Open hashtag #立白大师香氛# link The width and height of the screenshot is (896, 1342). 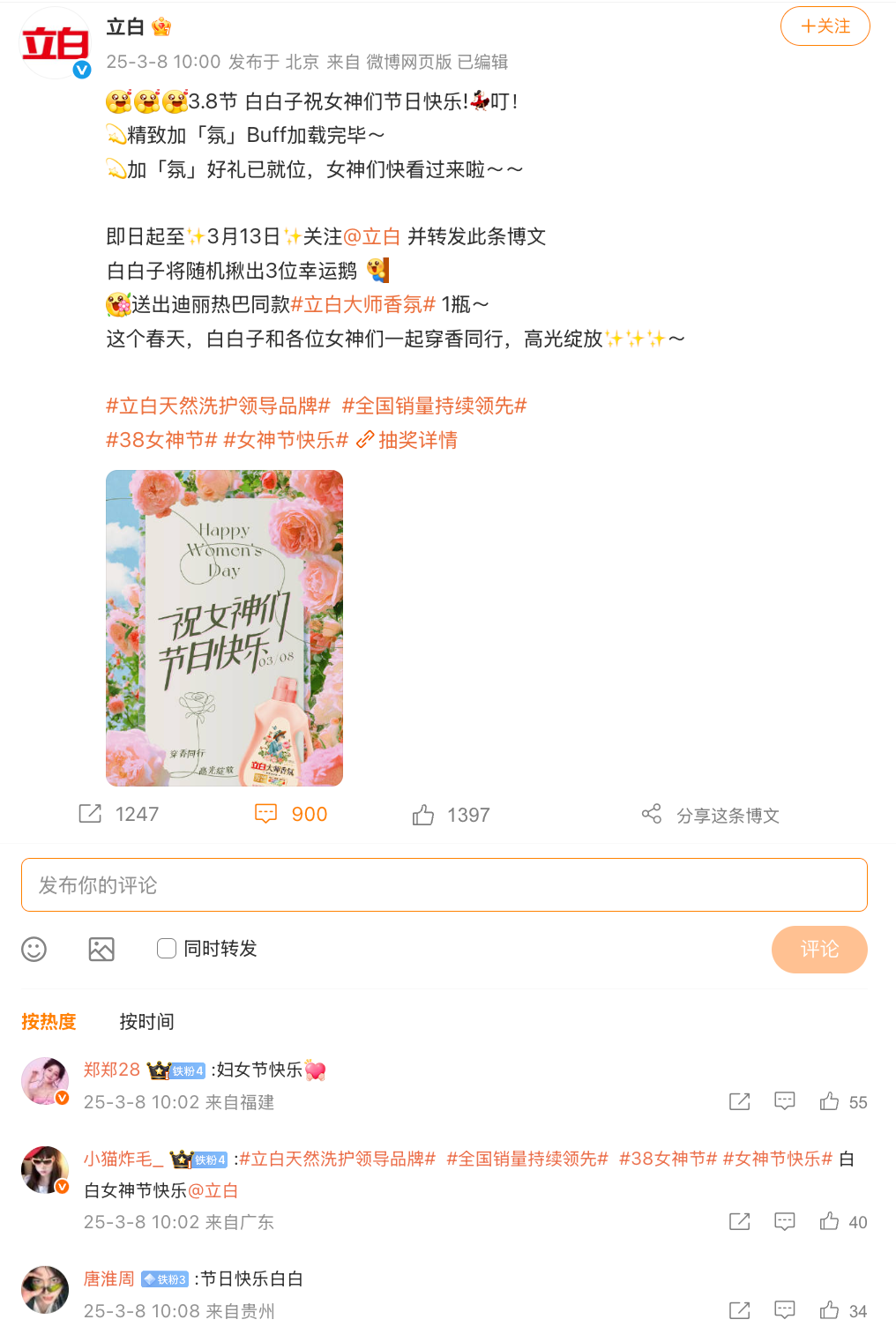coord(363,304)
